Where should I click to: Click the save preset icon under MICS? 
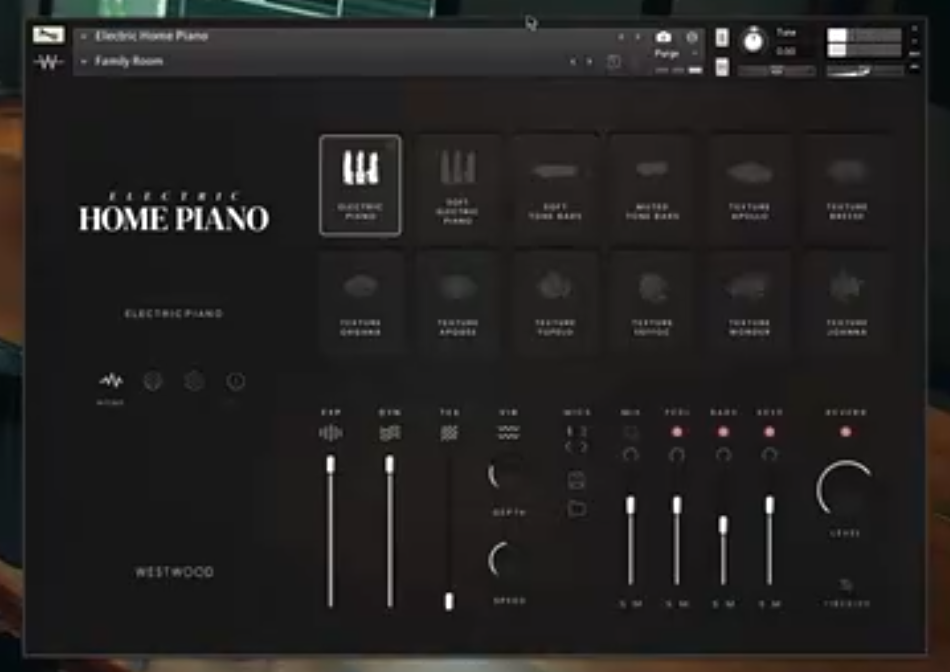576,481
